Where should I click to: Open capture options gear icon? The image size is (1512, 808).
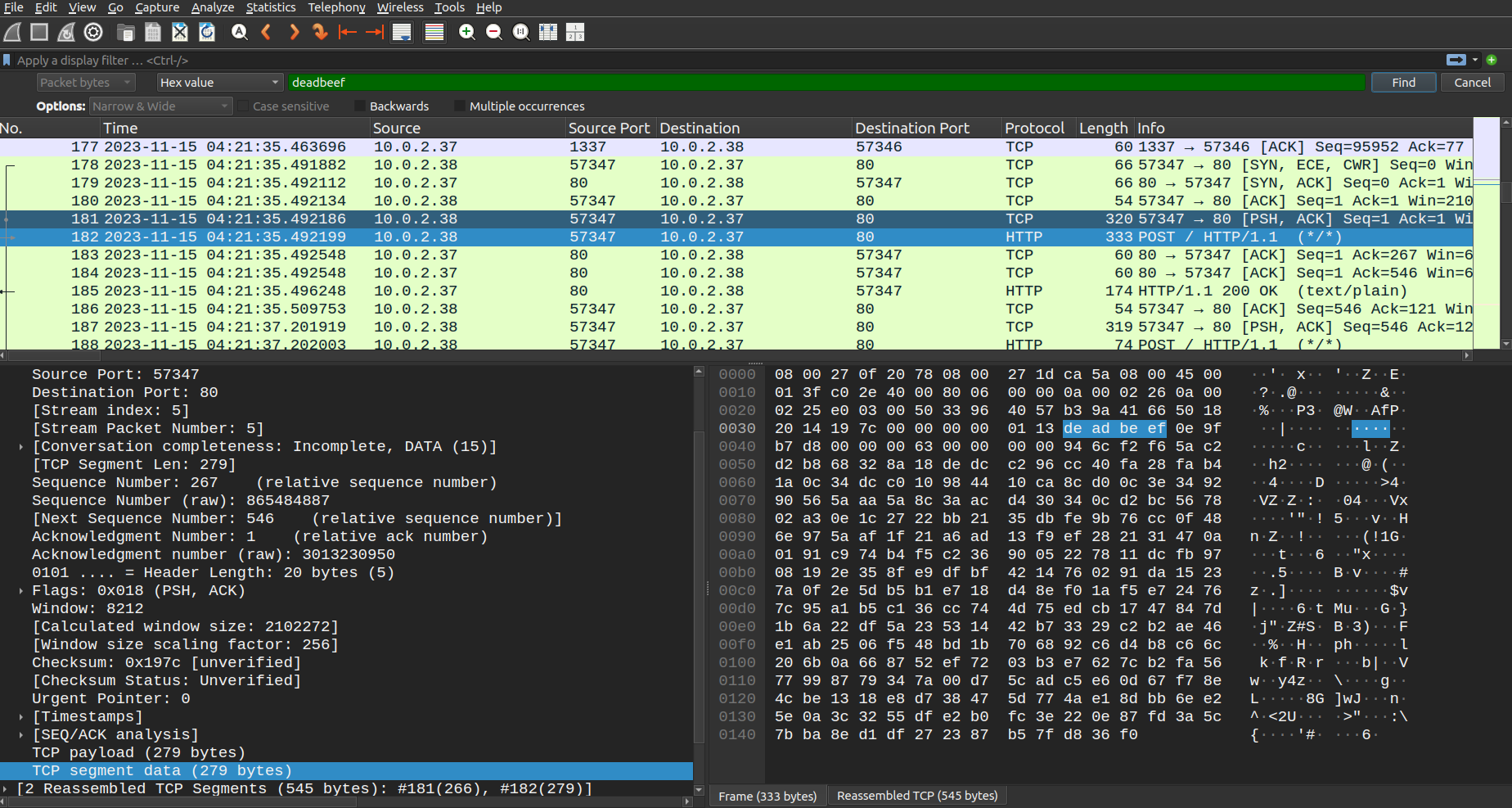(x=94, y=33)
